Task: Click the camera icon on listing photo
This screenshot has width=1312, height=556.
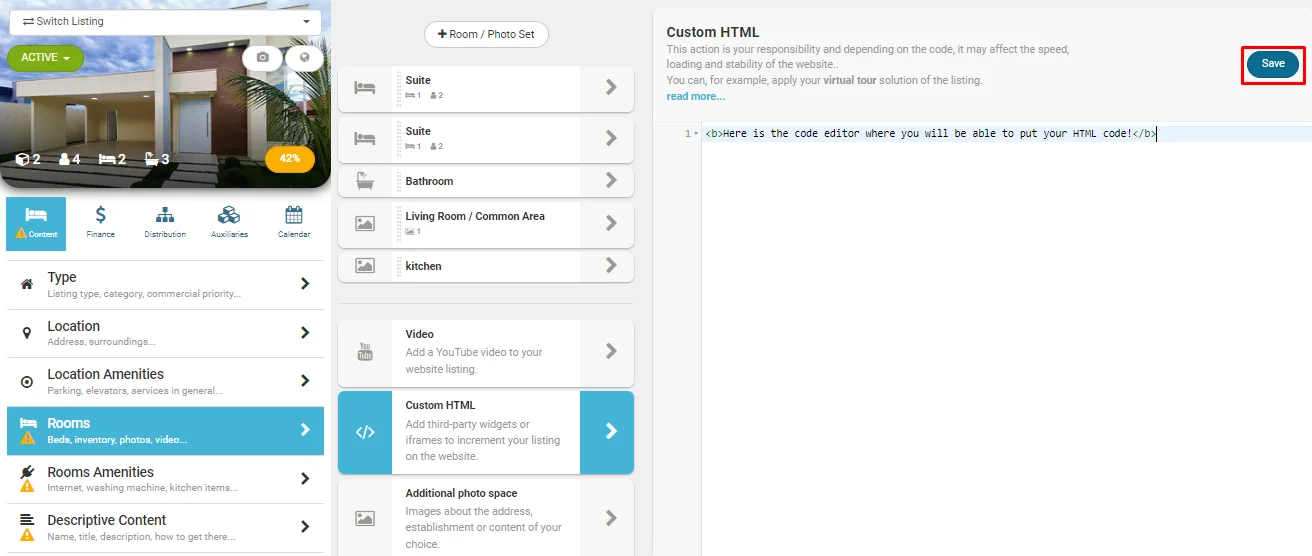Action: pyautogui.click(x=262, y=58)
